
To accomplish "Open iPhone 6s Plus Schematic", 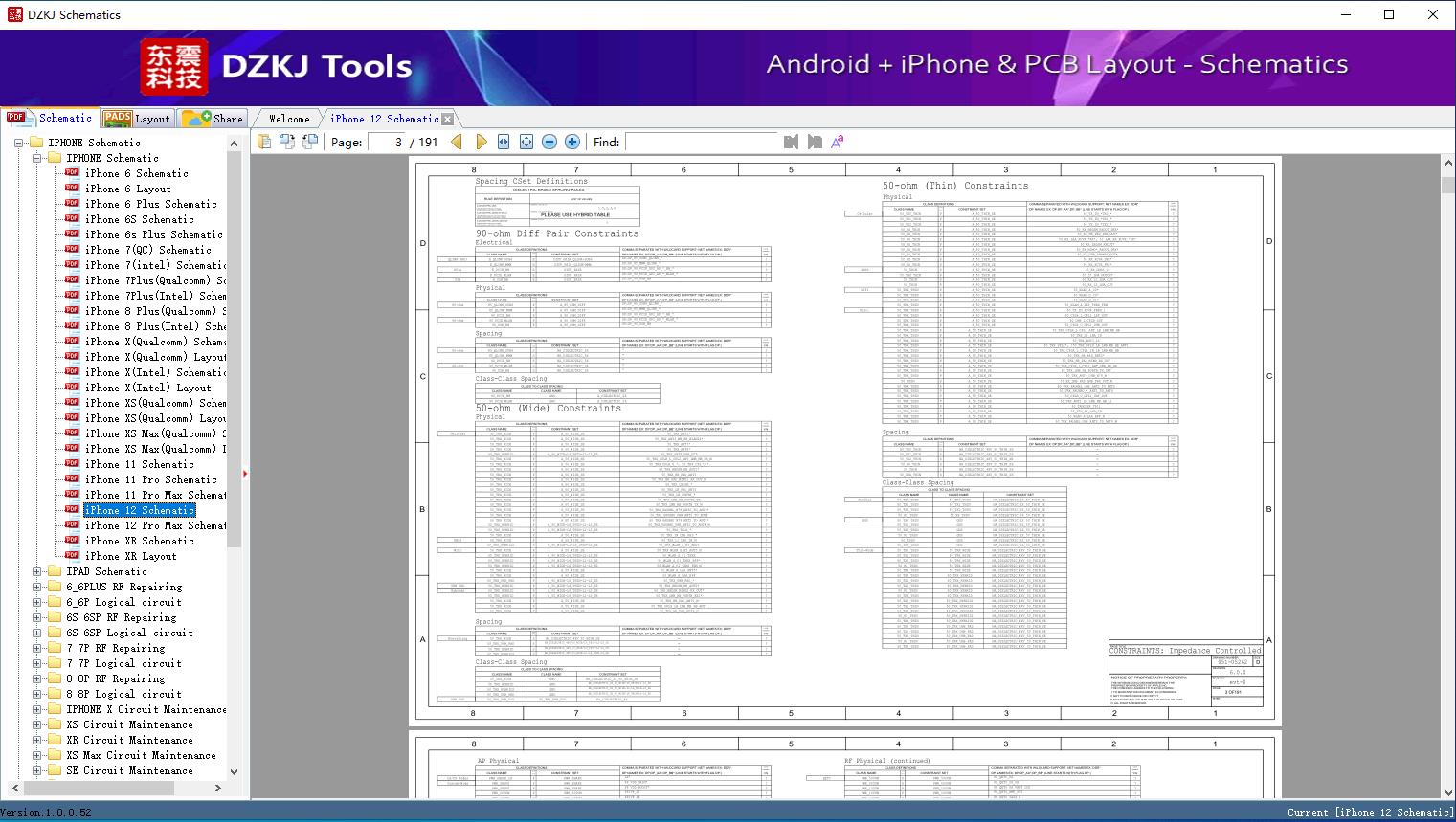I will pos(153,234).
